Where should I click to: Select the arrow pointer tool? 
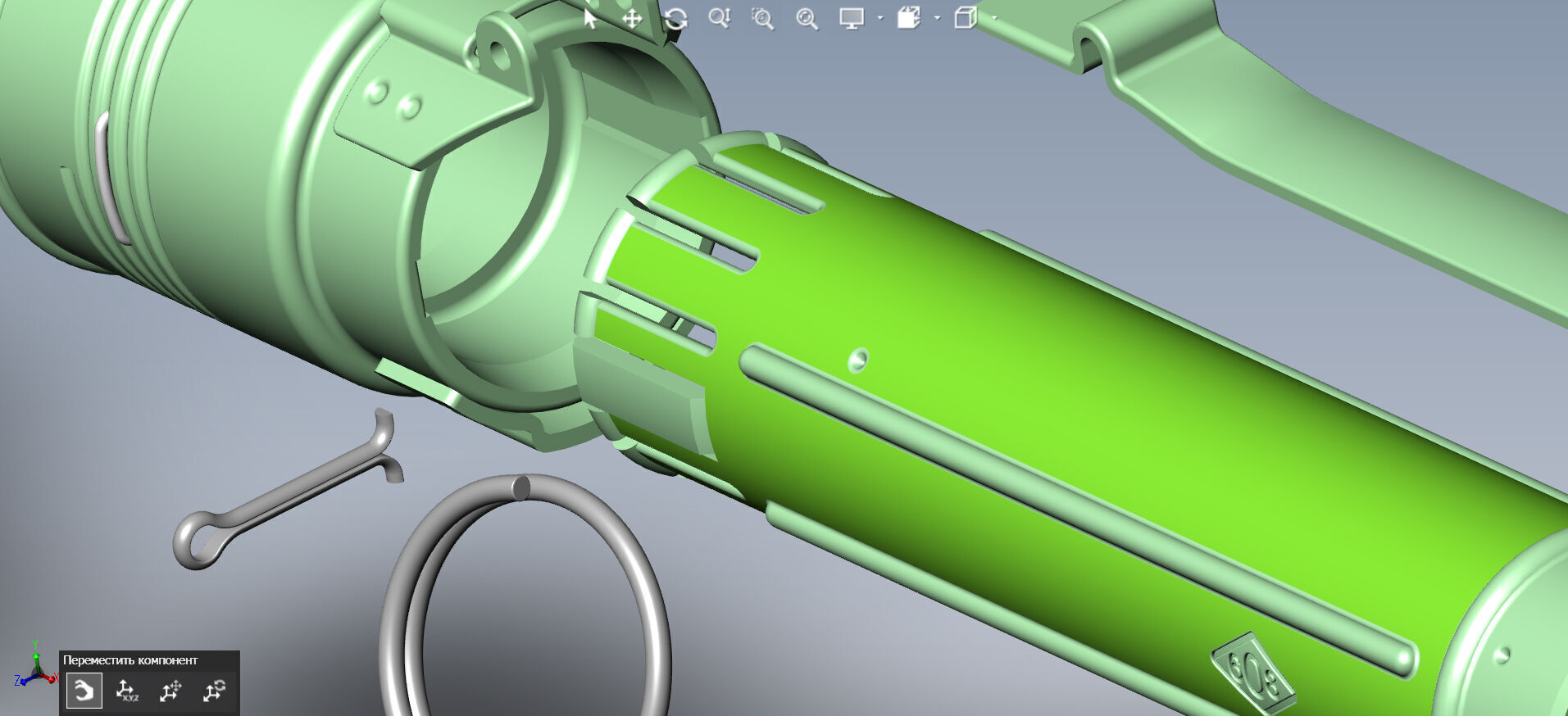(x=590, y=18)
